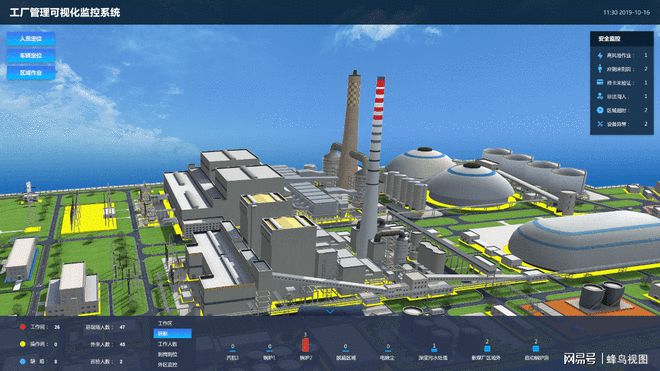
Task: Click the 总现场人数 value 47
Action: click(122, 327)
